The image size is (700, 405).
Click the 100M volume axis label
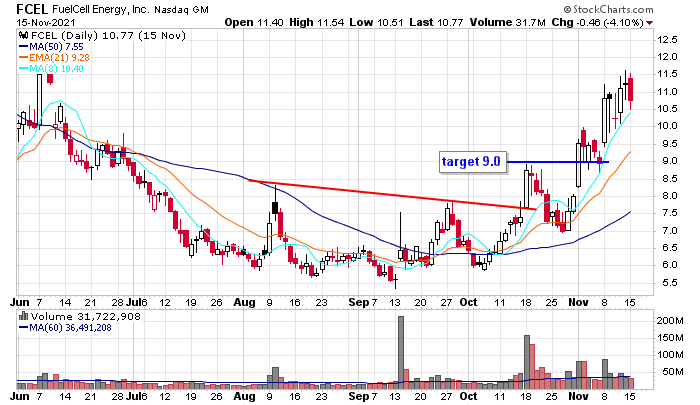[x=670, y=355]
